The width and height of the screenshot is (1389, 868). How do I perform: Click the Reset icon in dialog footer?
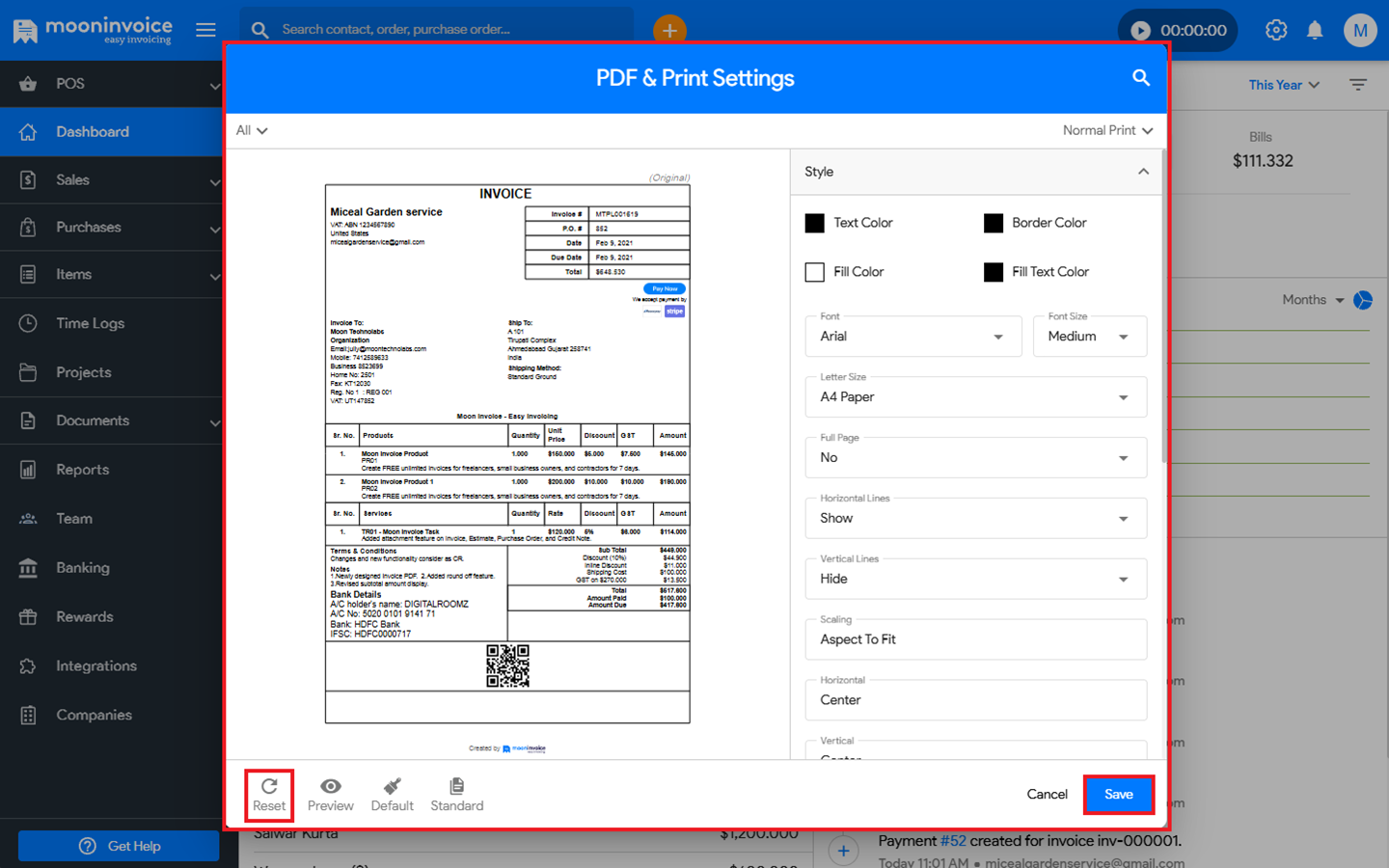(x=269, y=787)
